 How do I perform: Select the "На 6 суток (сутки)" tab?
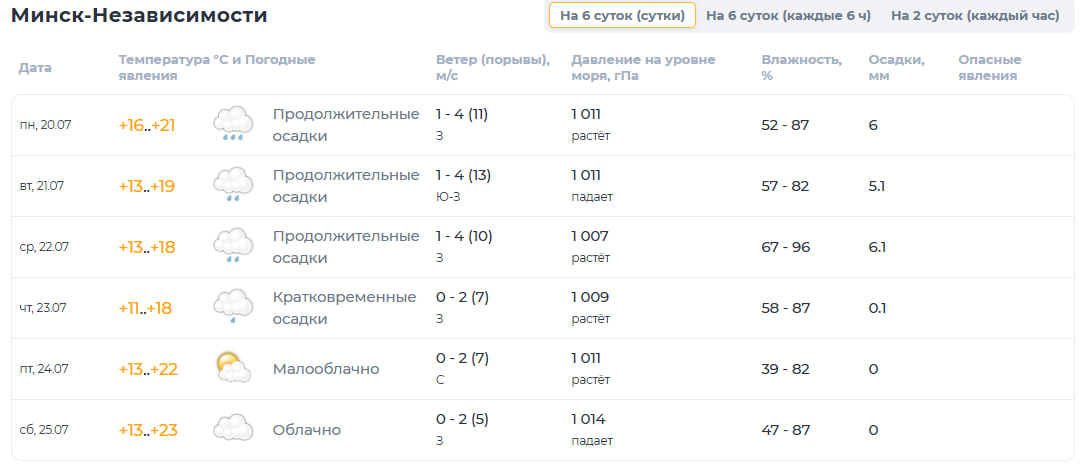(x=622, y=16)
